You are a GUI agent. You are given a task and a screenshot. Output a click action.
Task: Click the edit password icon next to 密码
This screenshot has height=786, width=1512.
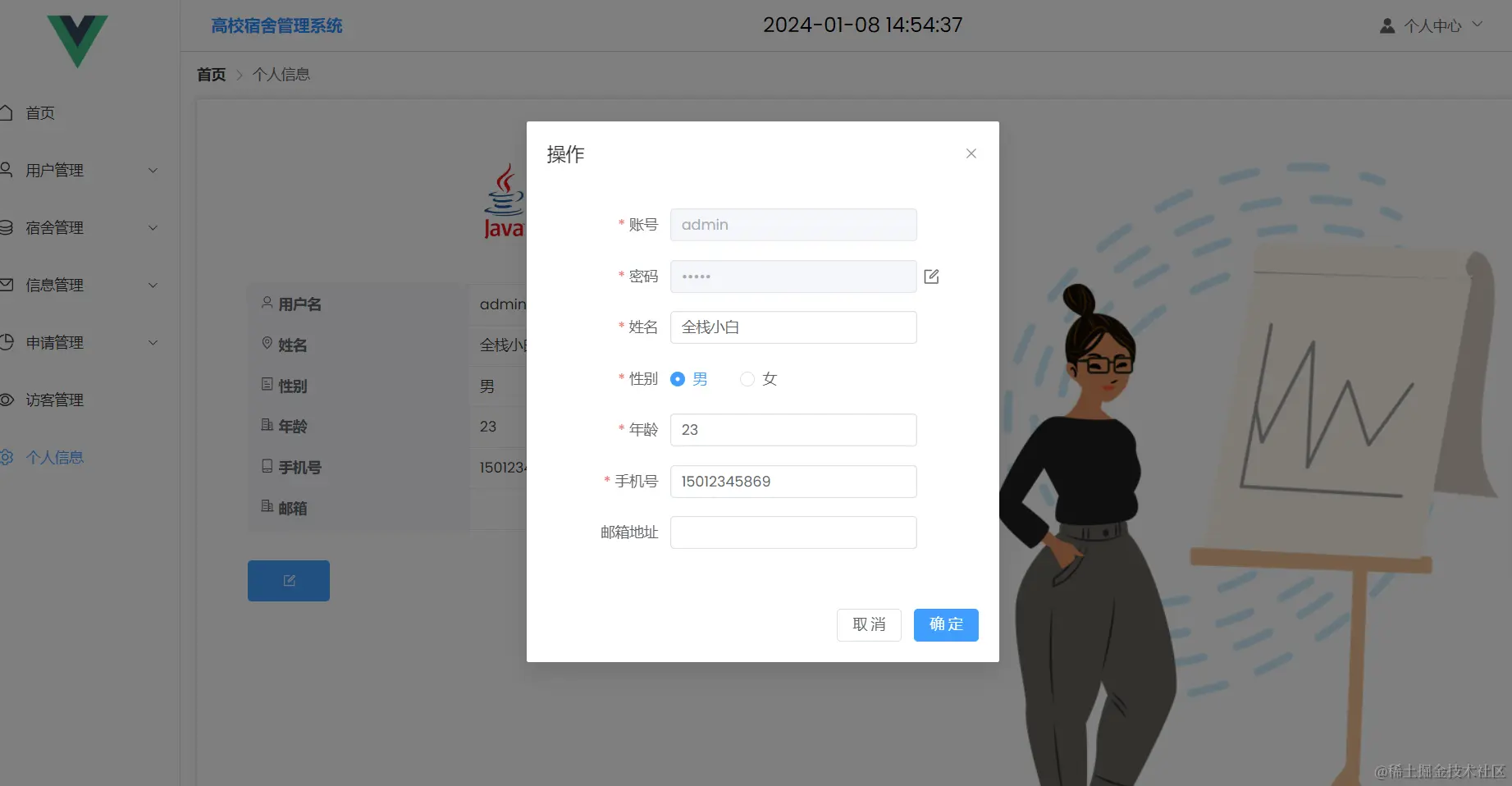tap(931, 276)
